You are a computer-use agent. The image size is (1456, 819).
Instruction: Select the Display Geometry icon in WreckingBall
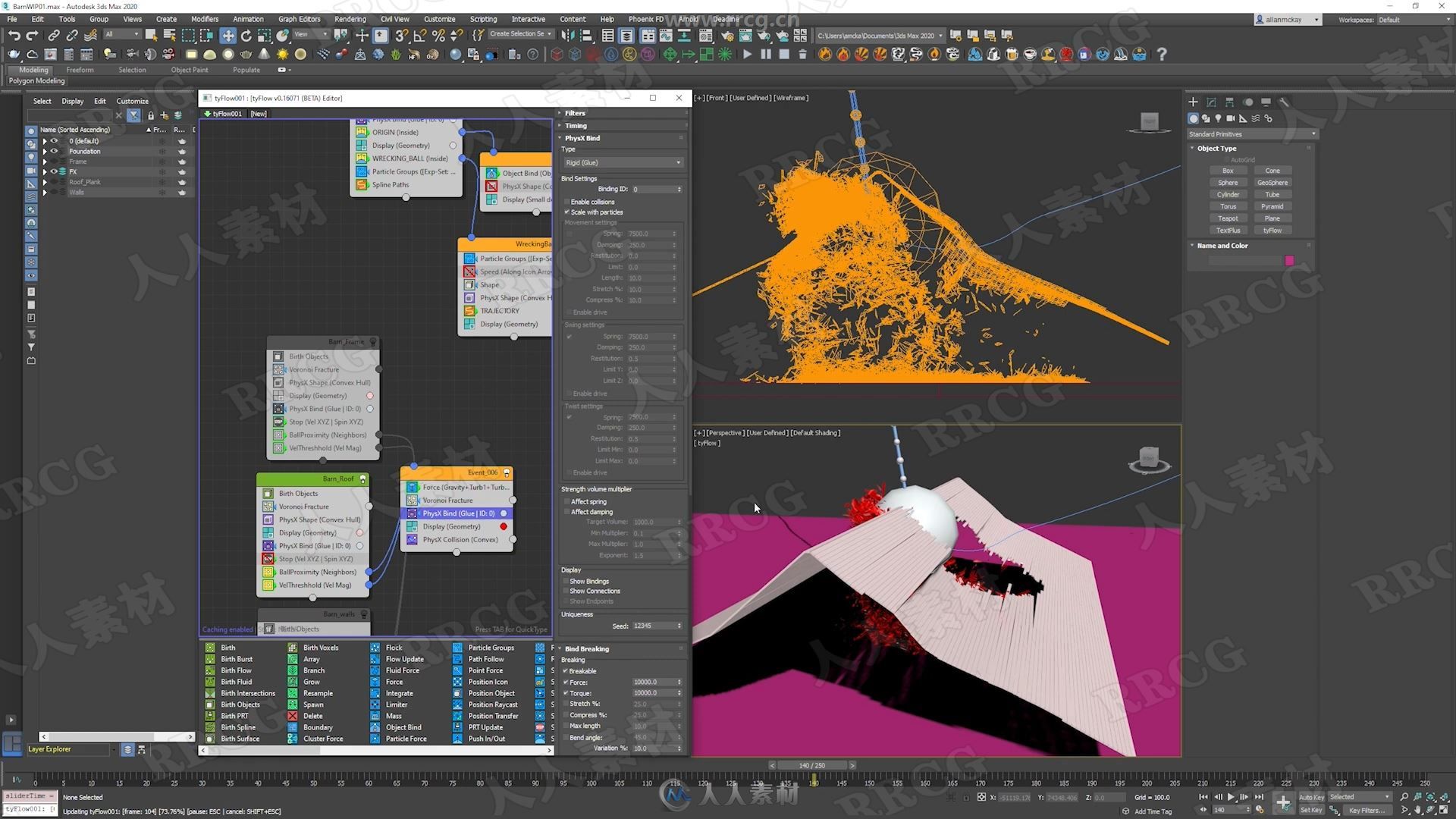pos(469,324)
